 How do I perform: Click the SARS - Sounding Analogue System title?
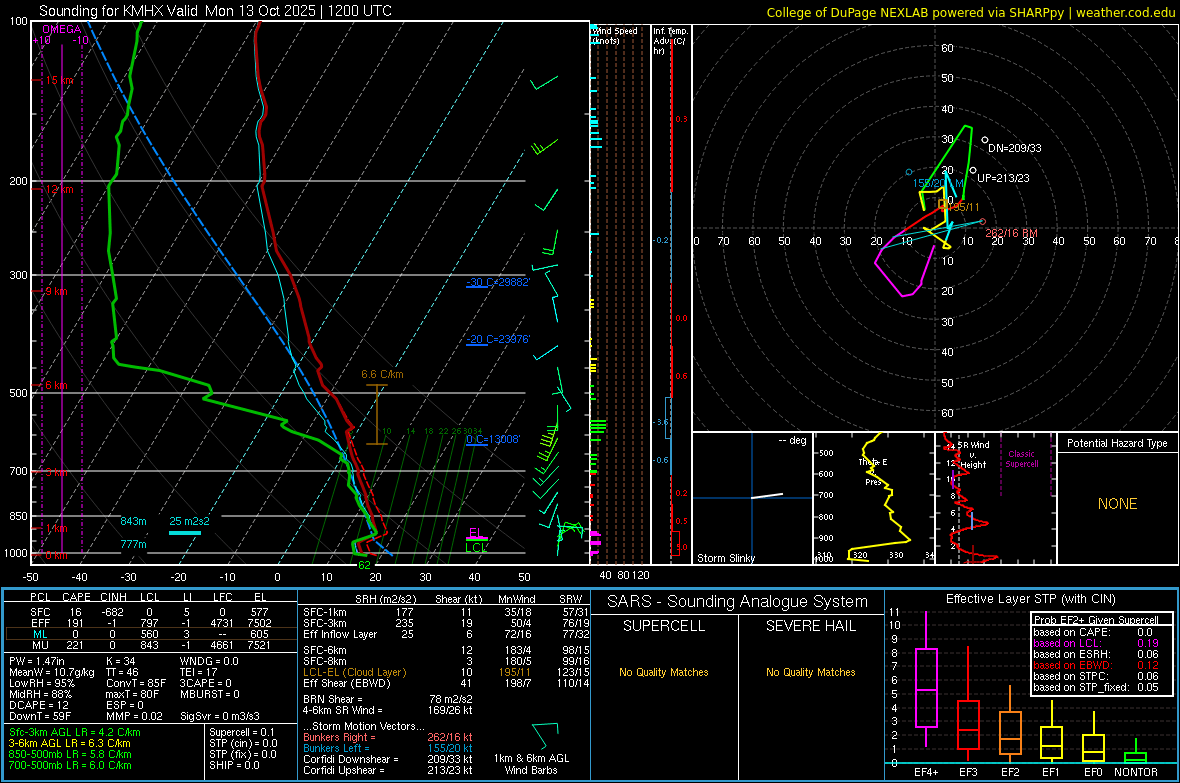pos(737,602)
